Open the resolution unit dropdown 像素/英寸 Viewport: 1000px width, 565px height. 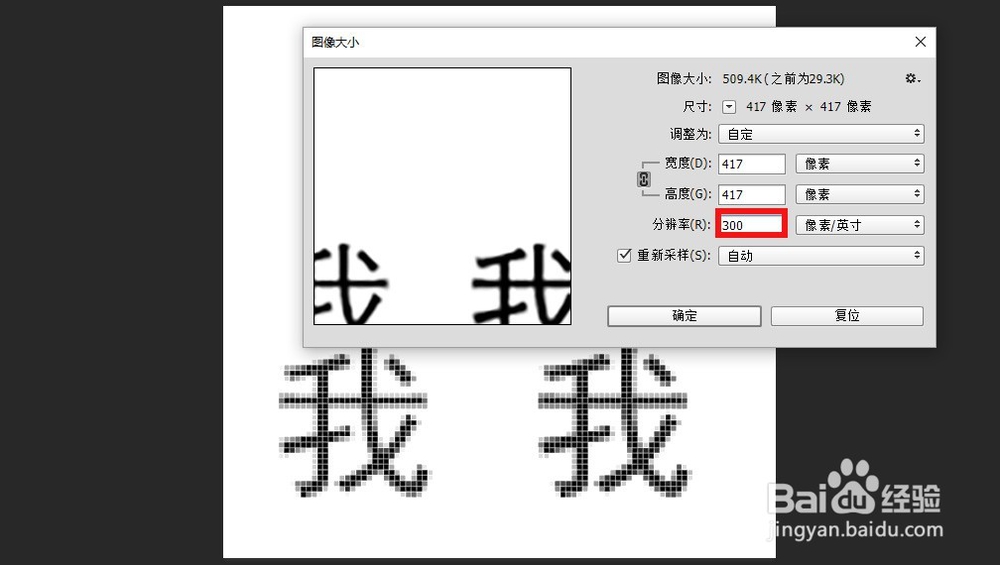click(860, 224)
